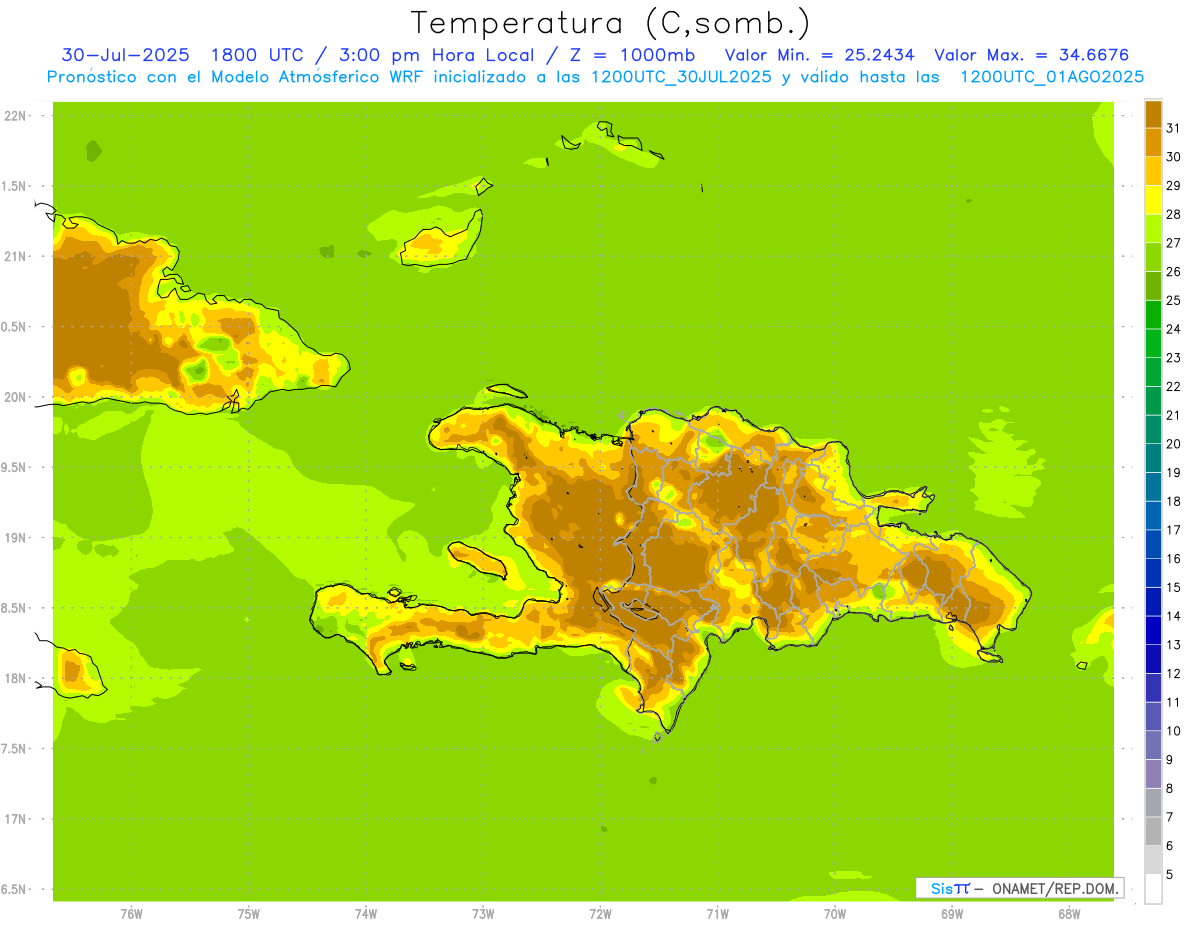This screenshot has width=1200, height=927.
Task: Click the "19N" latitude axis label
Action: pos(15,538)
